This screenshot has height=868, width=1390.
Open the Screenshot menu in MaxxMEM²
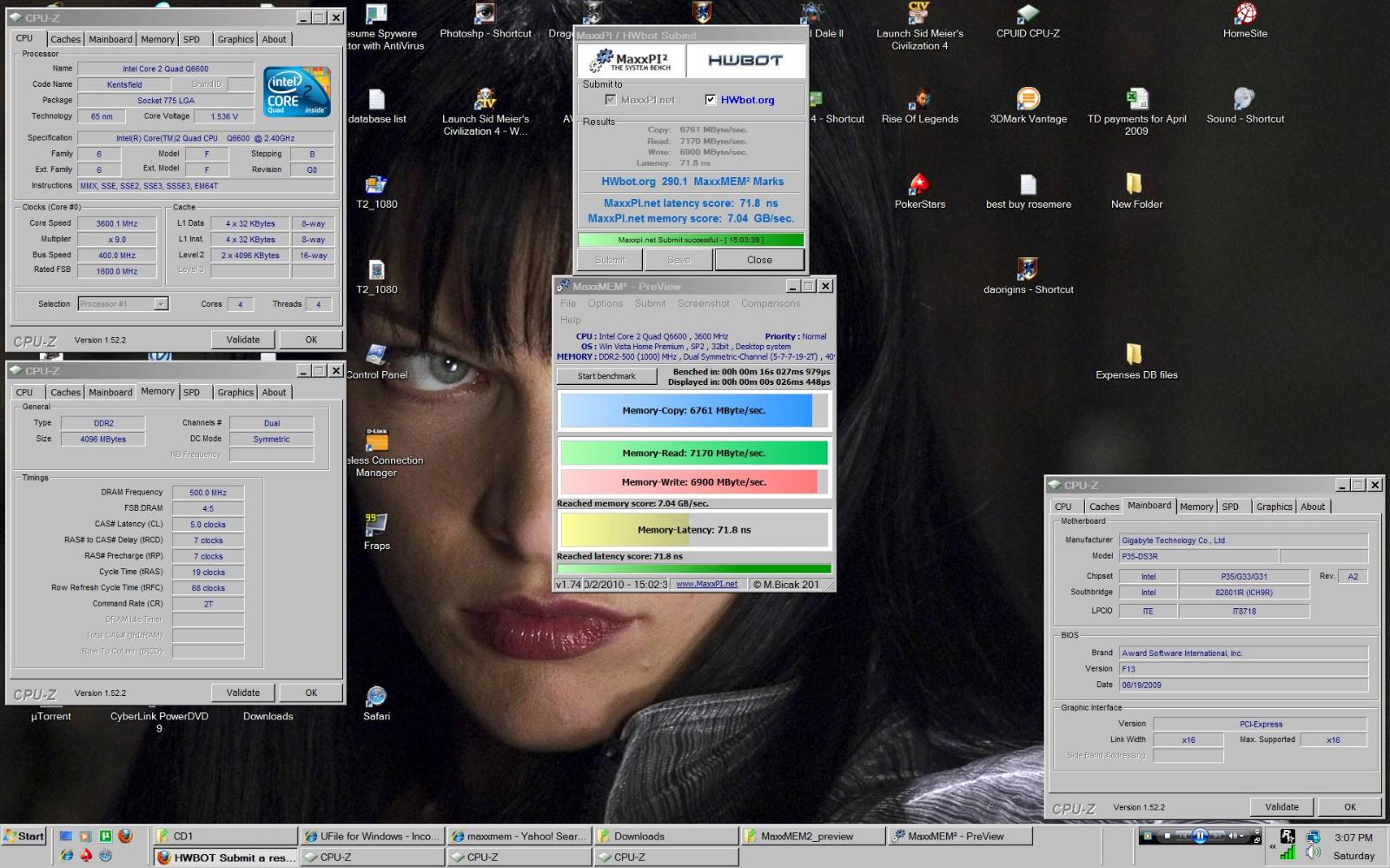(704, 303)
